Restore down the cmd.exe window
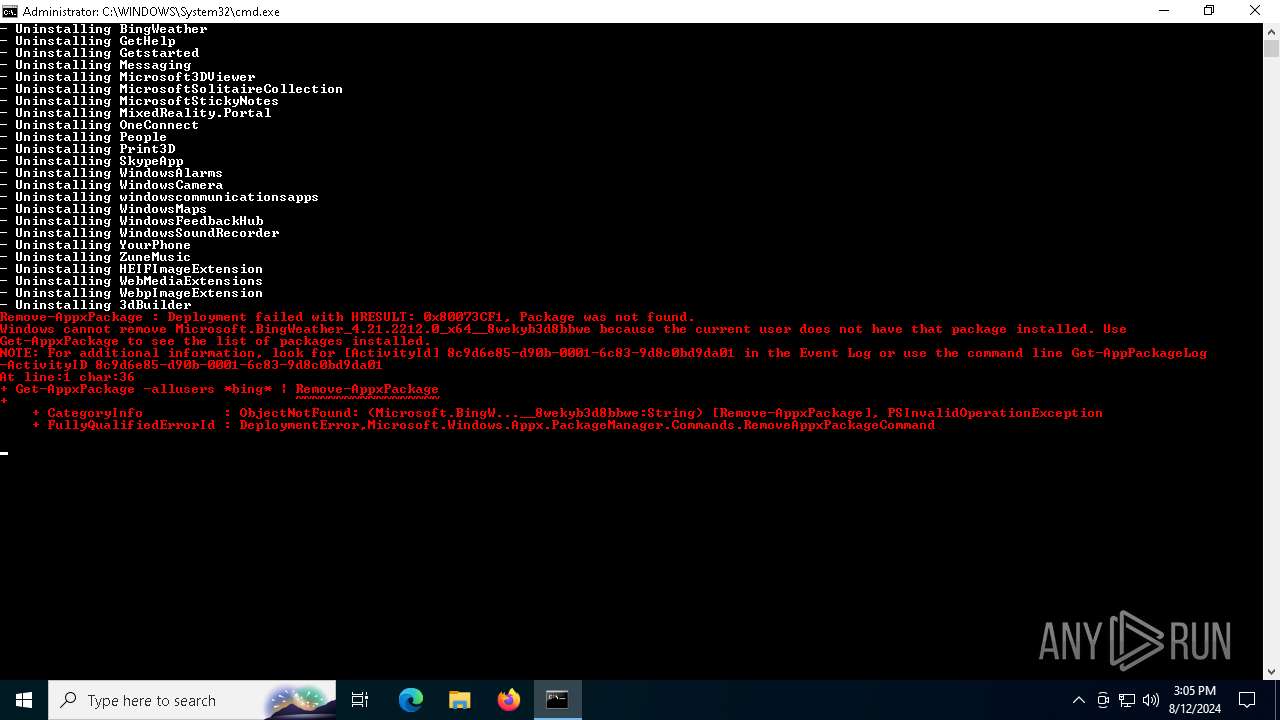Image resolution: width=1280 pixels, height=720 pixels. point(1209,11)
